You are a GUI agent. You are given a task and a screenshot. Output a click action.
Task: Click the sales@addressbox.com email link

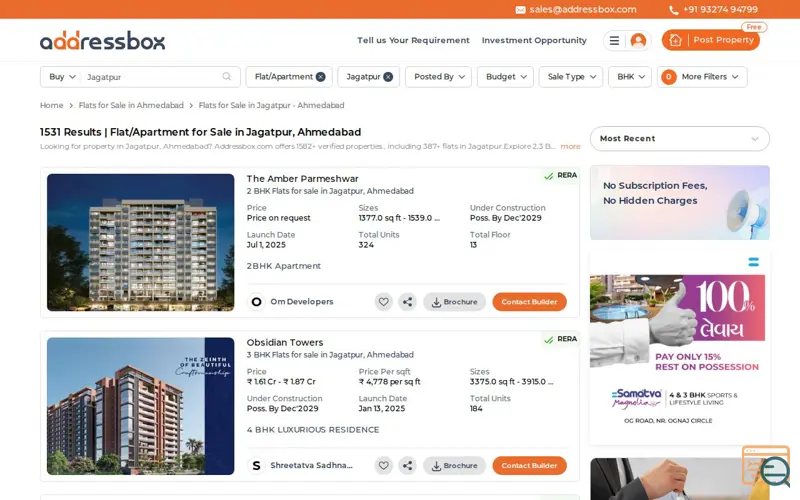point(583,10)
